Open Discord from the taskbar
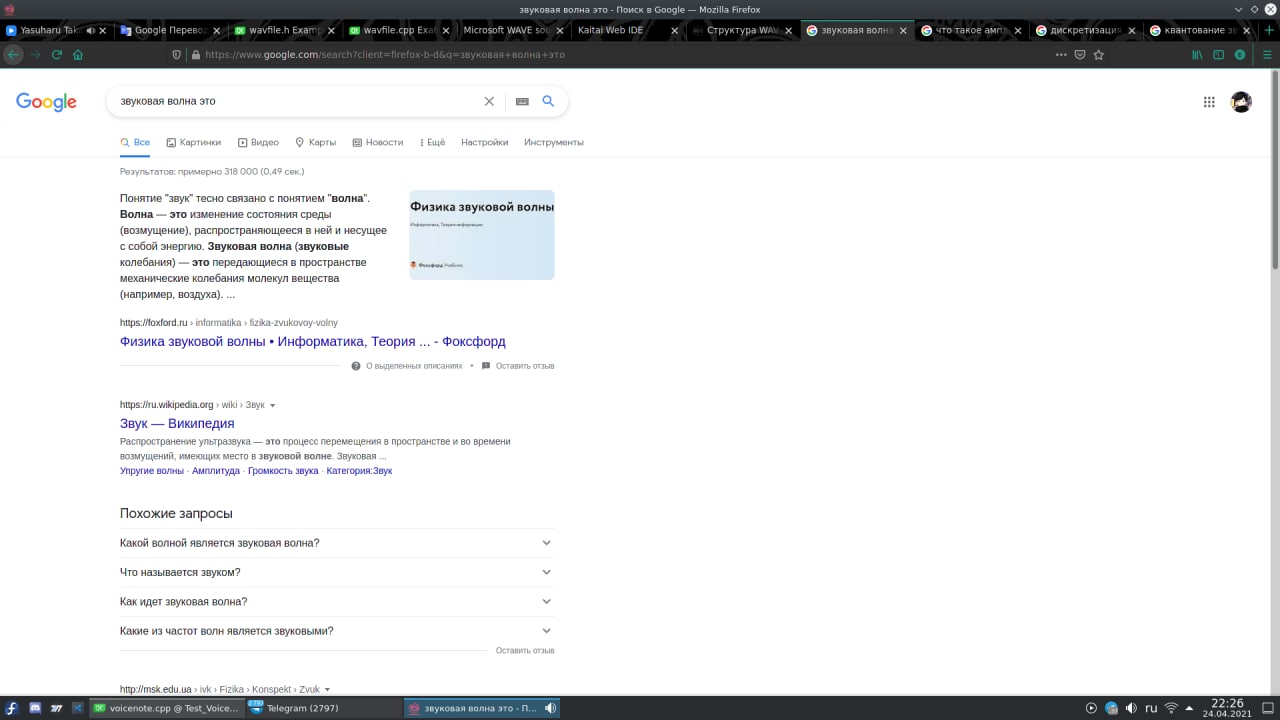The height and width of the screenshot is (720, 1280). (35, 708)
